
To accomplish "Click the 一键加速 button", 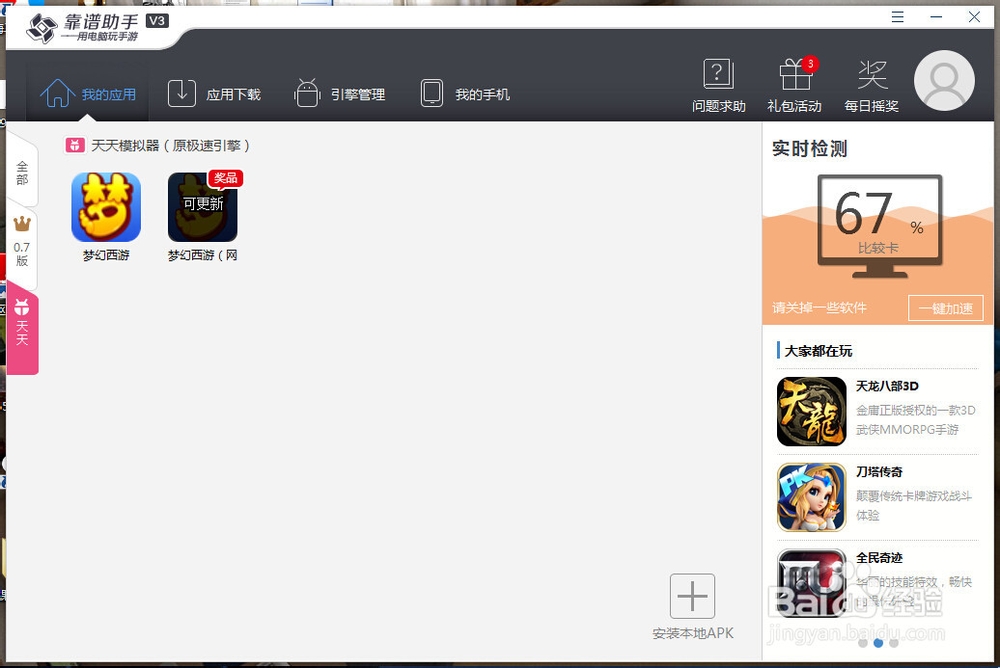I will coord(946,309).
